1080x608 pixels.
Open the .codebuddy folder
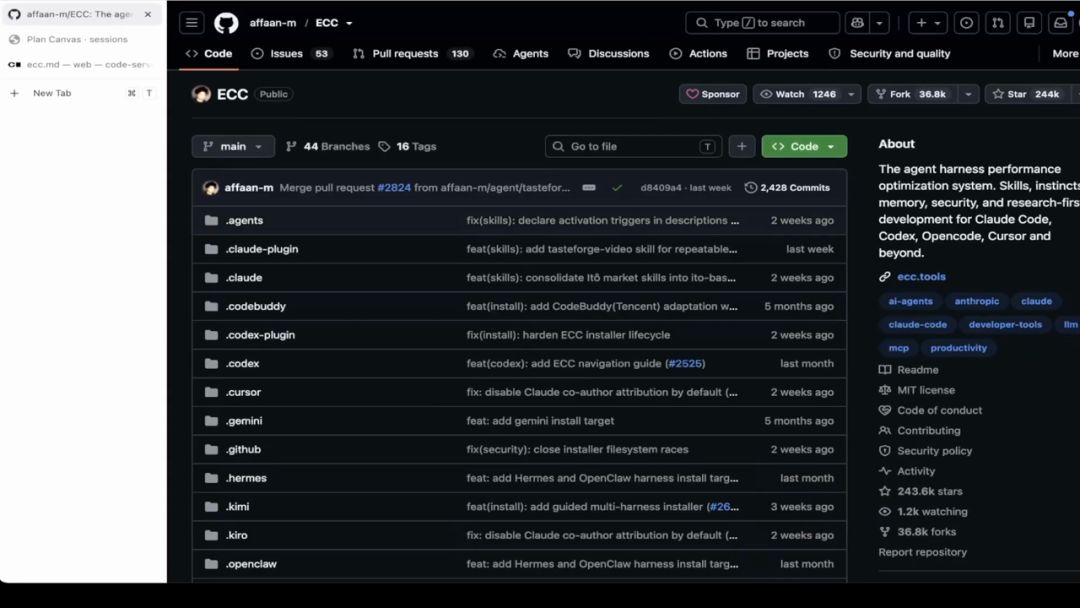tap(256, 306)
